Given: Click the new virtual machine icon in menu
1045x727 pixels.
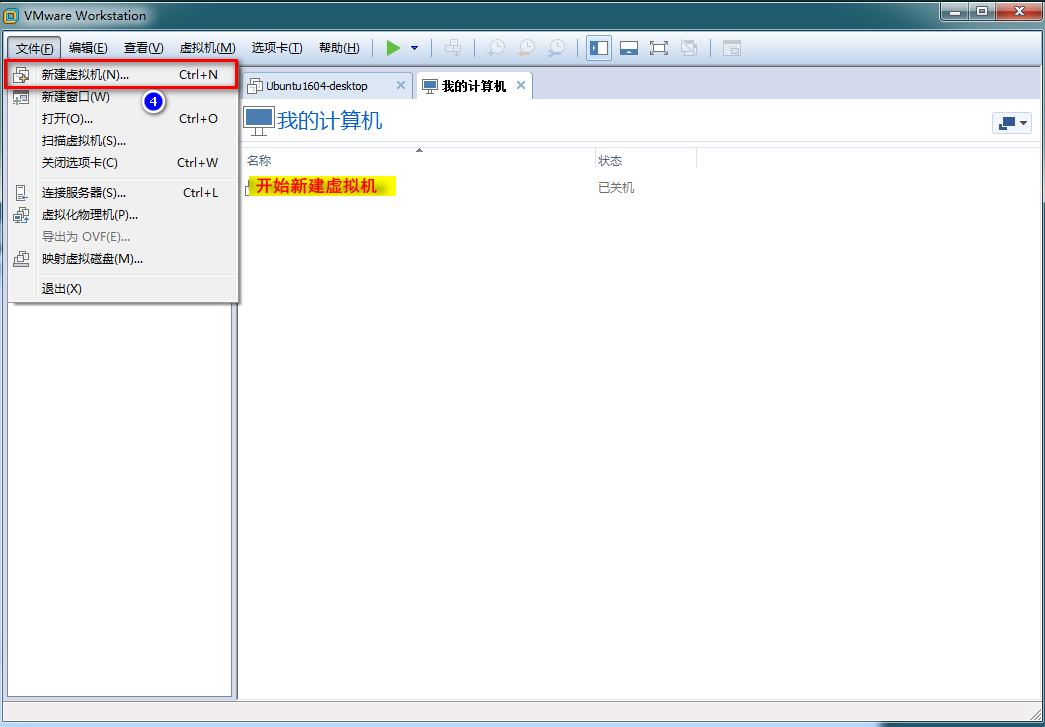Looking at the screenshot, I should tap(21, 75).
